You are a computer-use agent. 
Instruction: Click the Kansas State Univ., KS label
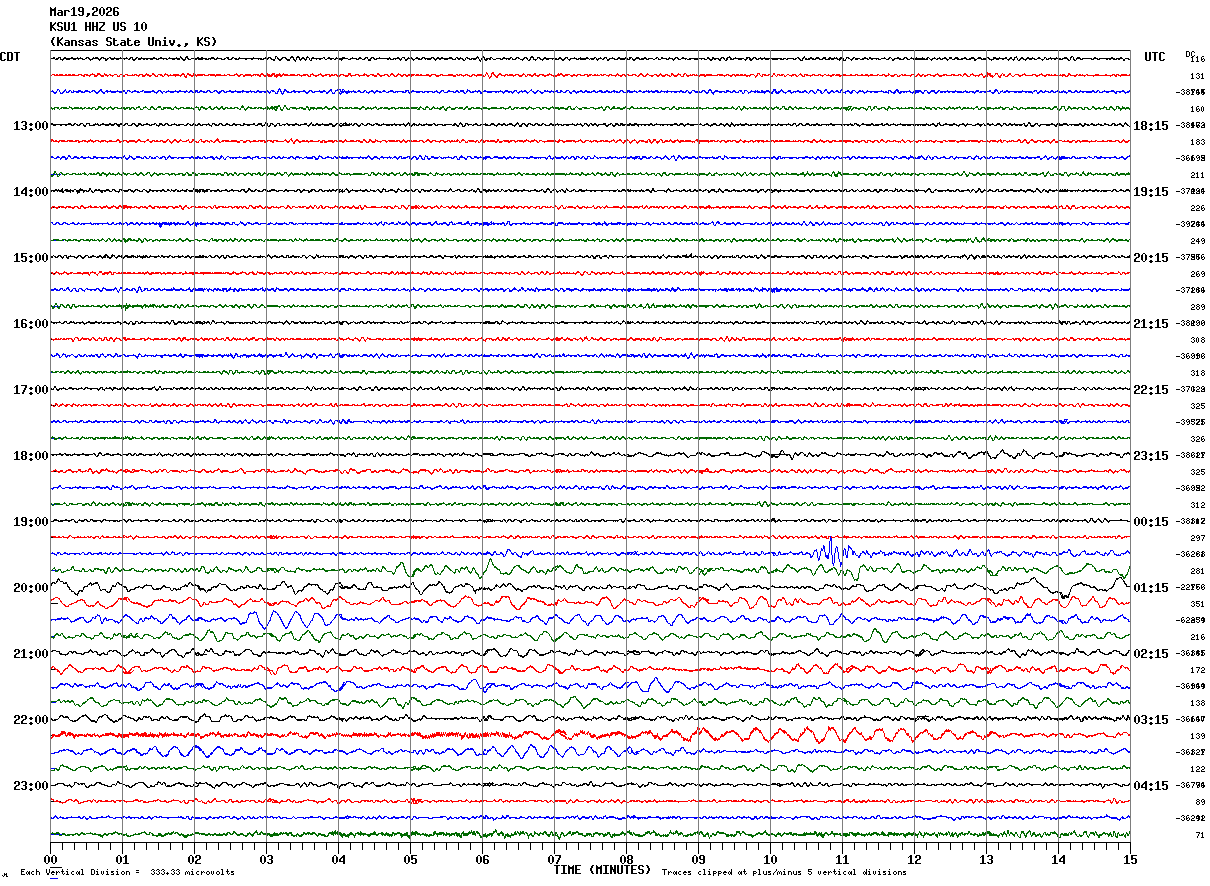133,42
